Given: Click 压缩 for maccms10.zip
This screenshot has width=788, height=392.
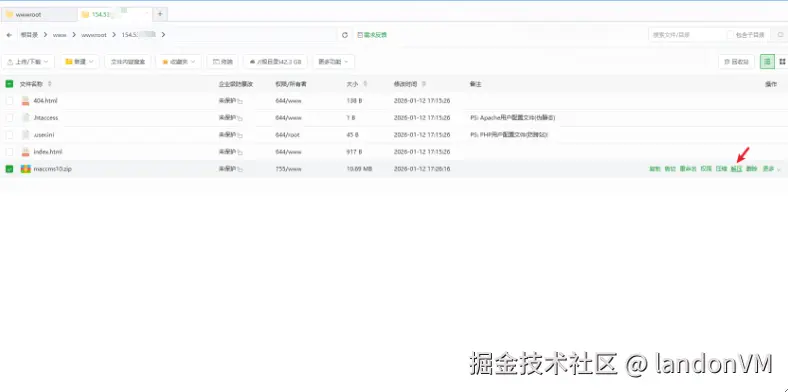Looking at the screenshot, I should pos(721,169).
